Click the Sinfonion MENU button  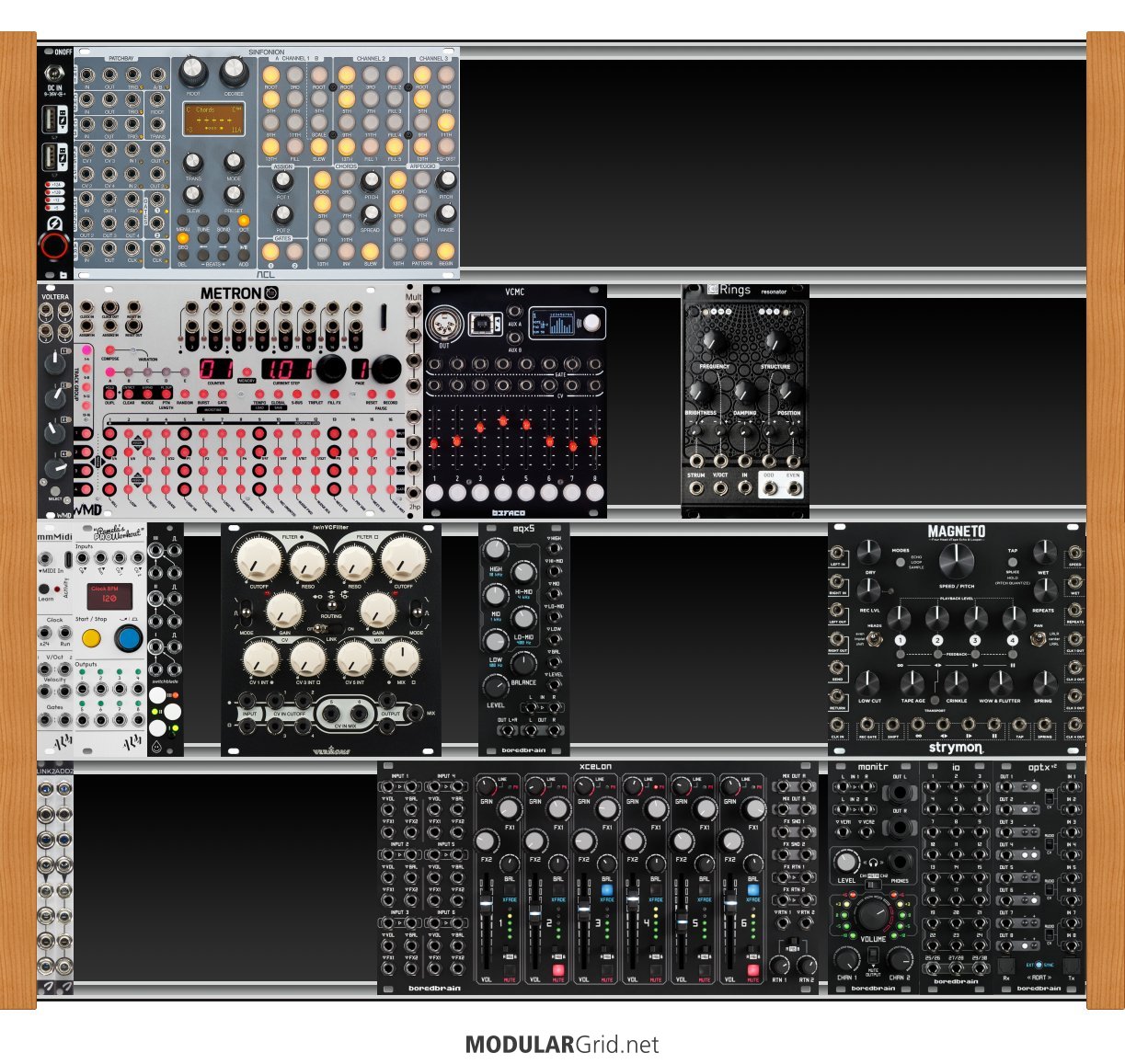183,222
